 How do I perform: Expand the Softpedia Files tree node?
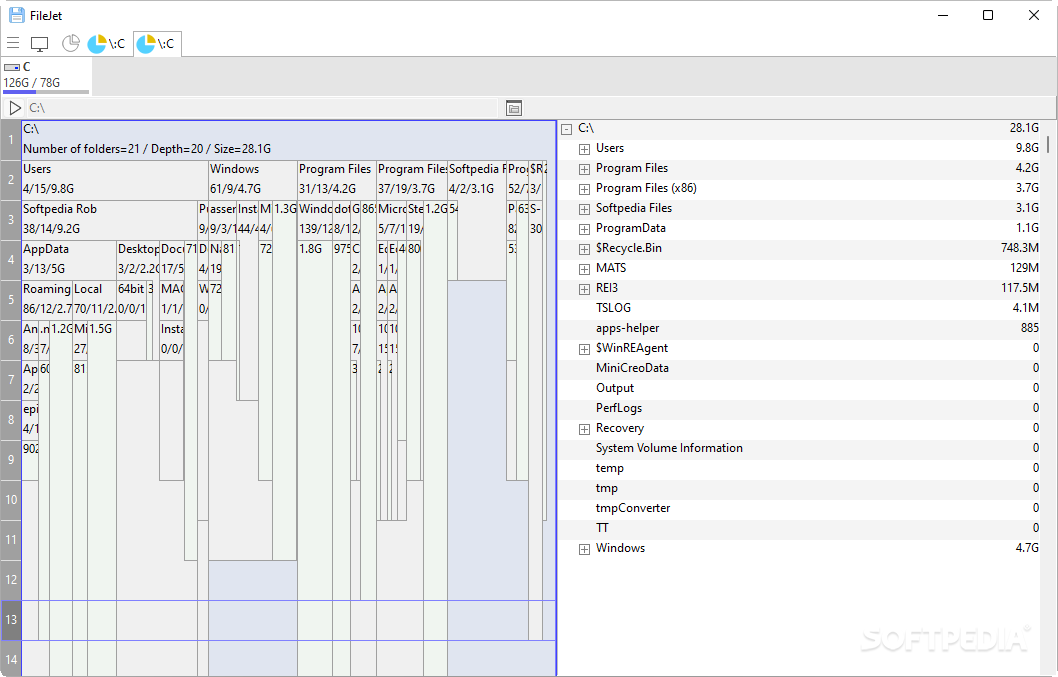click(584, 209)
